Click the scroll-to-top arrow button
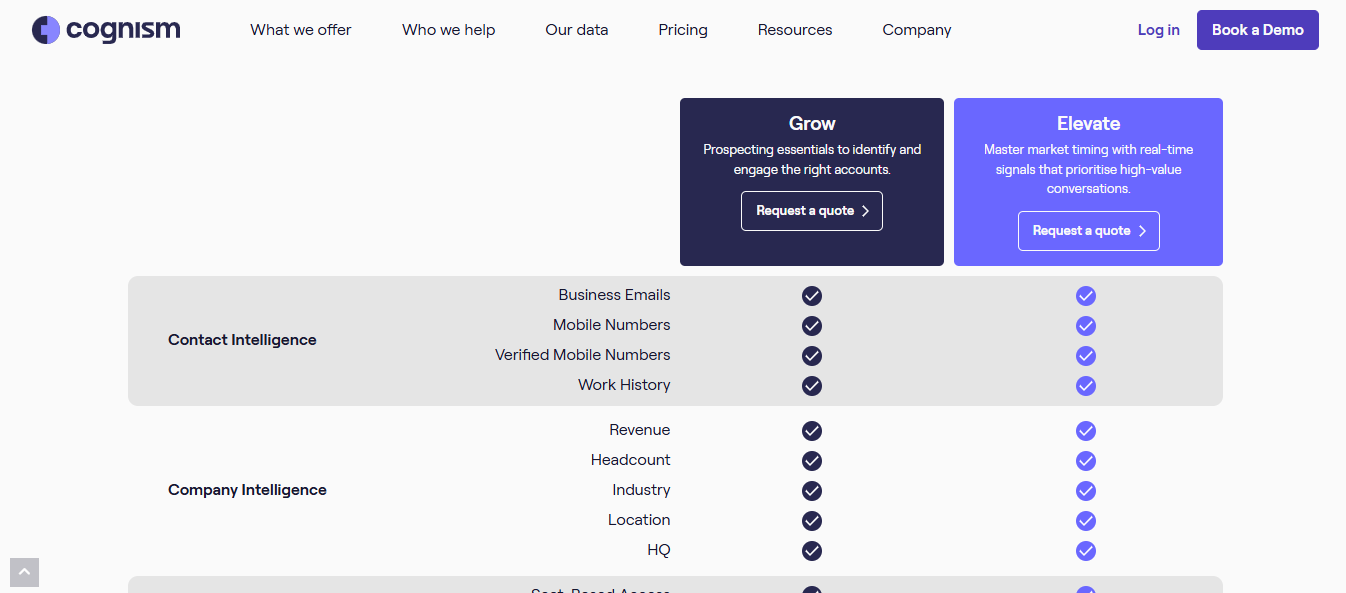 pyautogui.click(x=24, y=572)
